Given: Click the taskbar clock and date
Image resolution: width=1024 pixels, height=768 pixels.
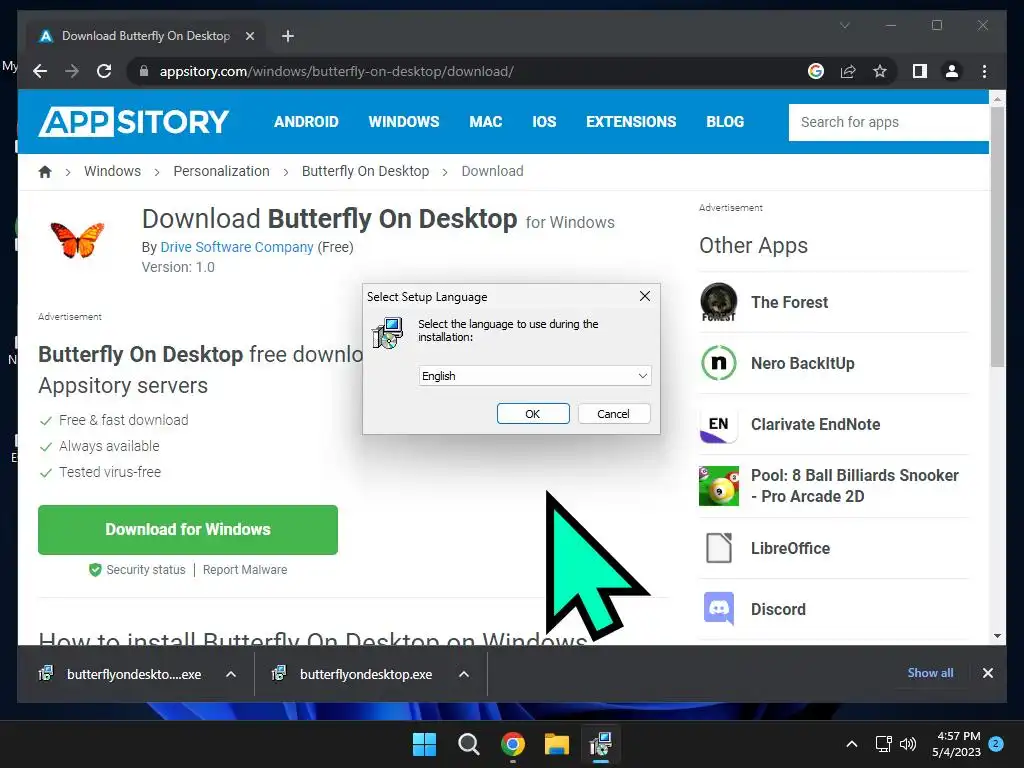Looking at the screenshot, I should tap(956, 744).
